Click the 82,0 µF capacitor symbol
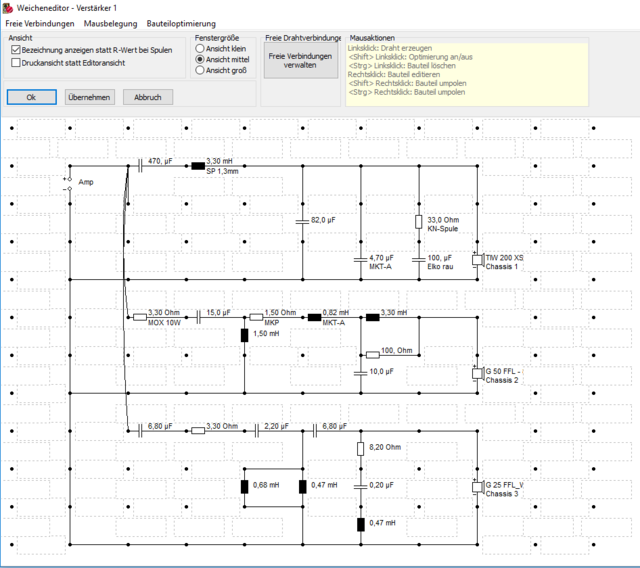This screenshot has height=568, width=640. [303, 219]
